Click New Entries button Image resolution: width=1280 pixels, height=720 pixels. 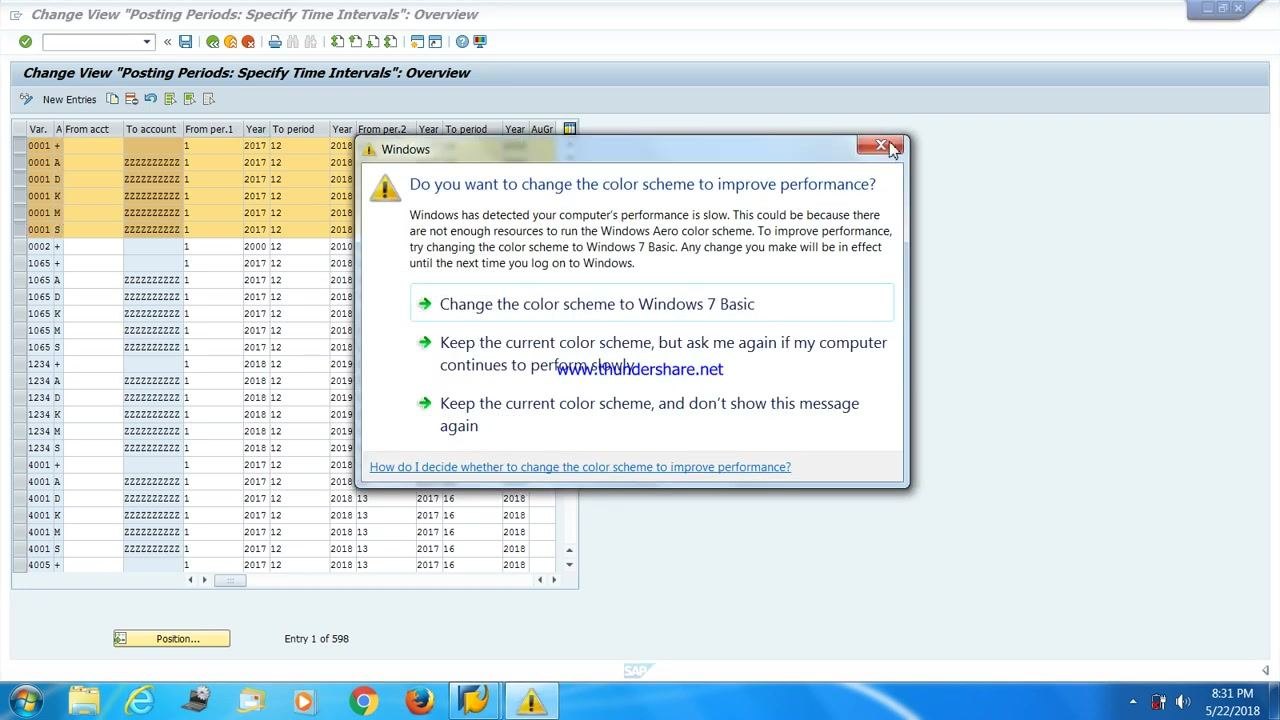(x=69, y=99)
